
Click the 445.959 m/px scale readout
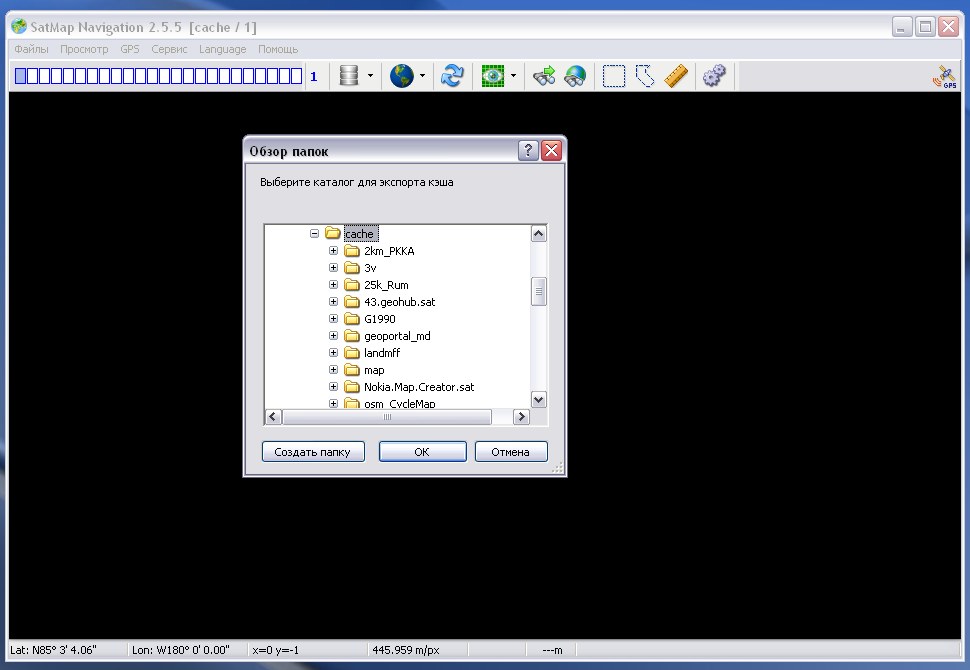pos(406,650)
